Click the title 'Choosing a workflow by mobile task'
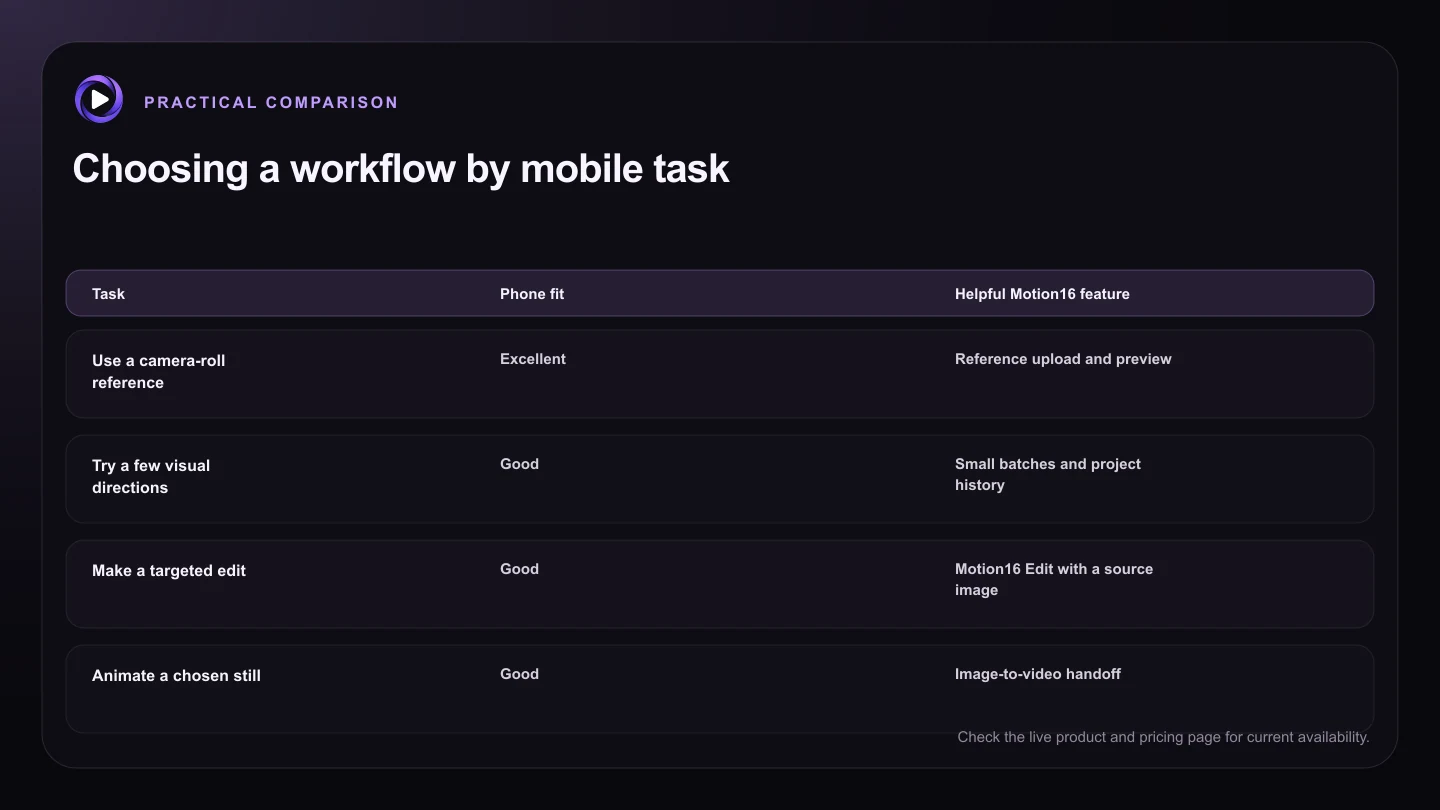This screenshot has height=810, width=1440. pos(401,168)
